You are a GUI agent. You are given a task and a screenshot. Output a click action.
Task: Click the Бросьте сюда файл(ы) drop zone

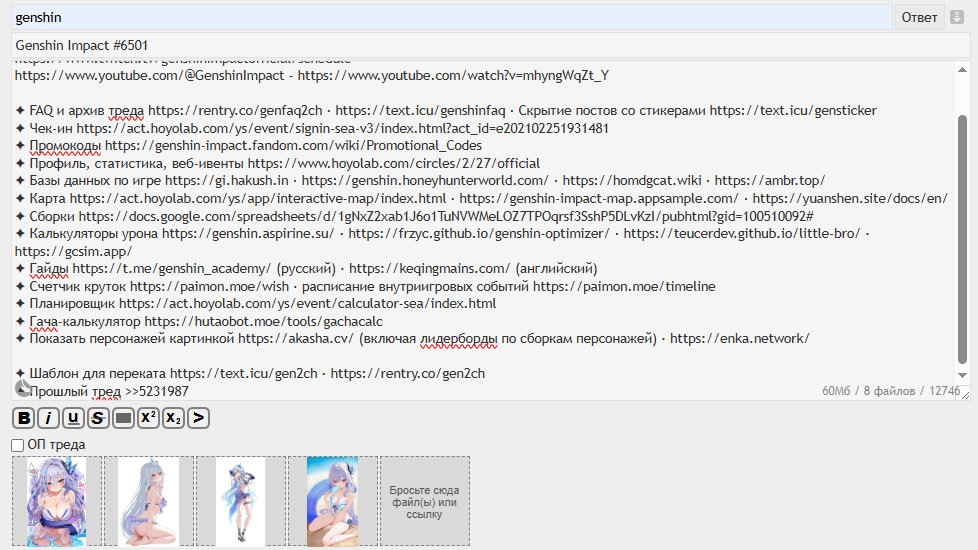click(x=425, y=501)
